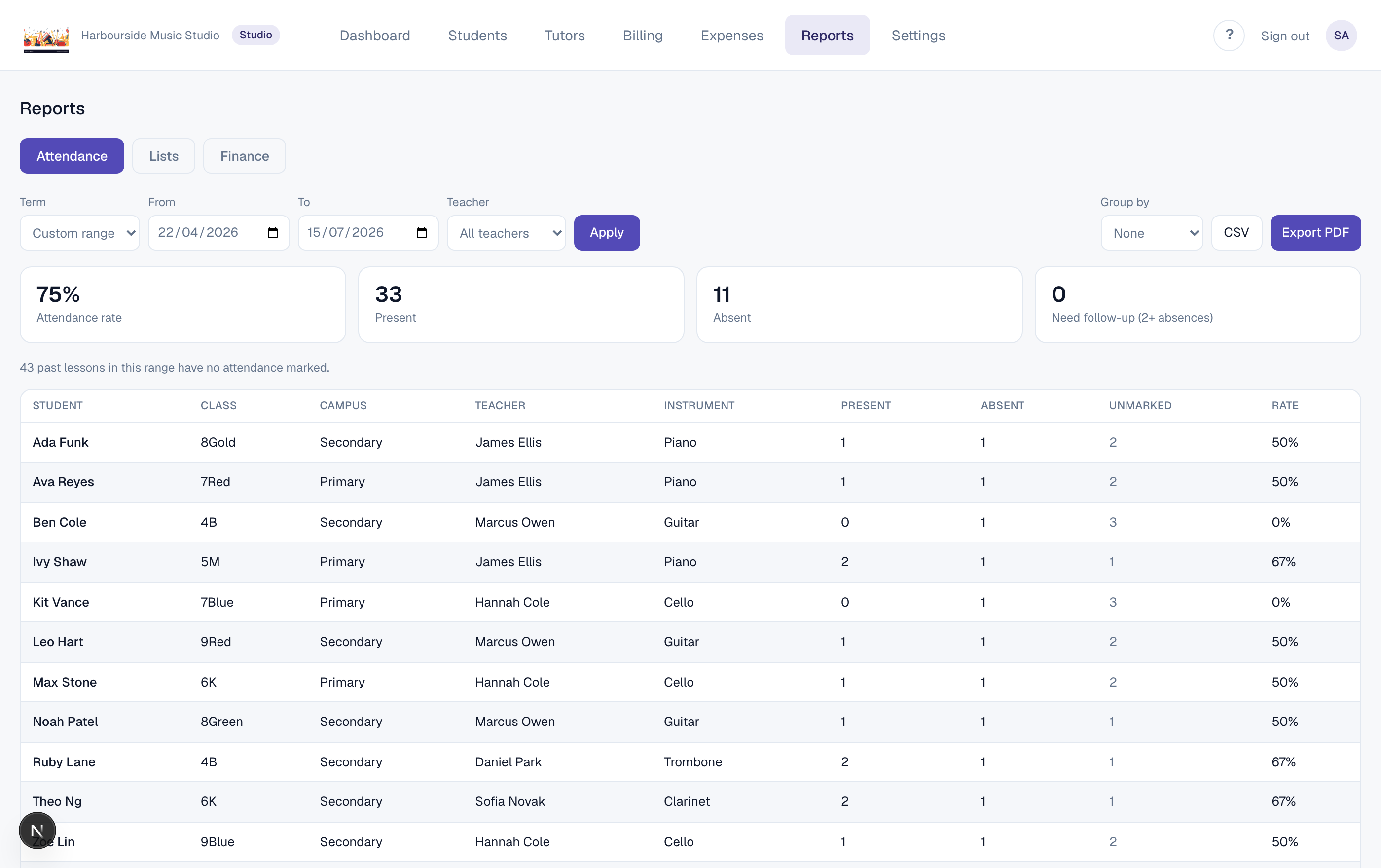Click the Apply filter button

click(x=607, y=233)
